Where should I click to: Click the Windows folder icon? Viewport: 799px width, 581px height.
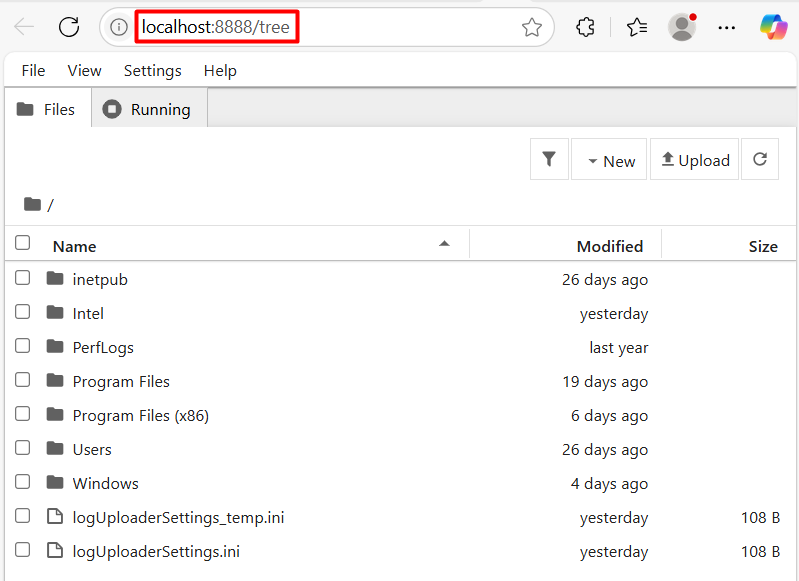pos(55,482)
